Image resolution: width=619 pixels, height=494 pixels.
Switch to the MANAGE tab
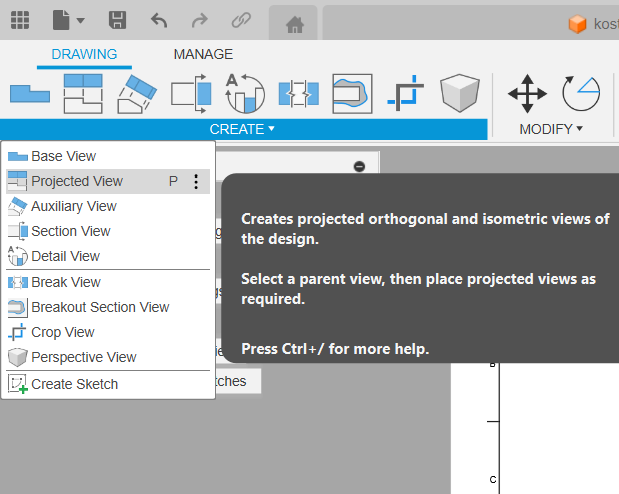pyautogui.click(x=203, y=54)
